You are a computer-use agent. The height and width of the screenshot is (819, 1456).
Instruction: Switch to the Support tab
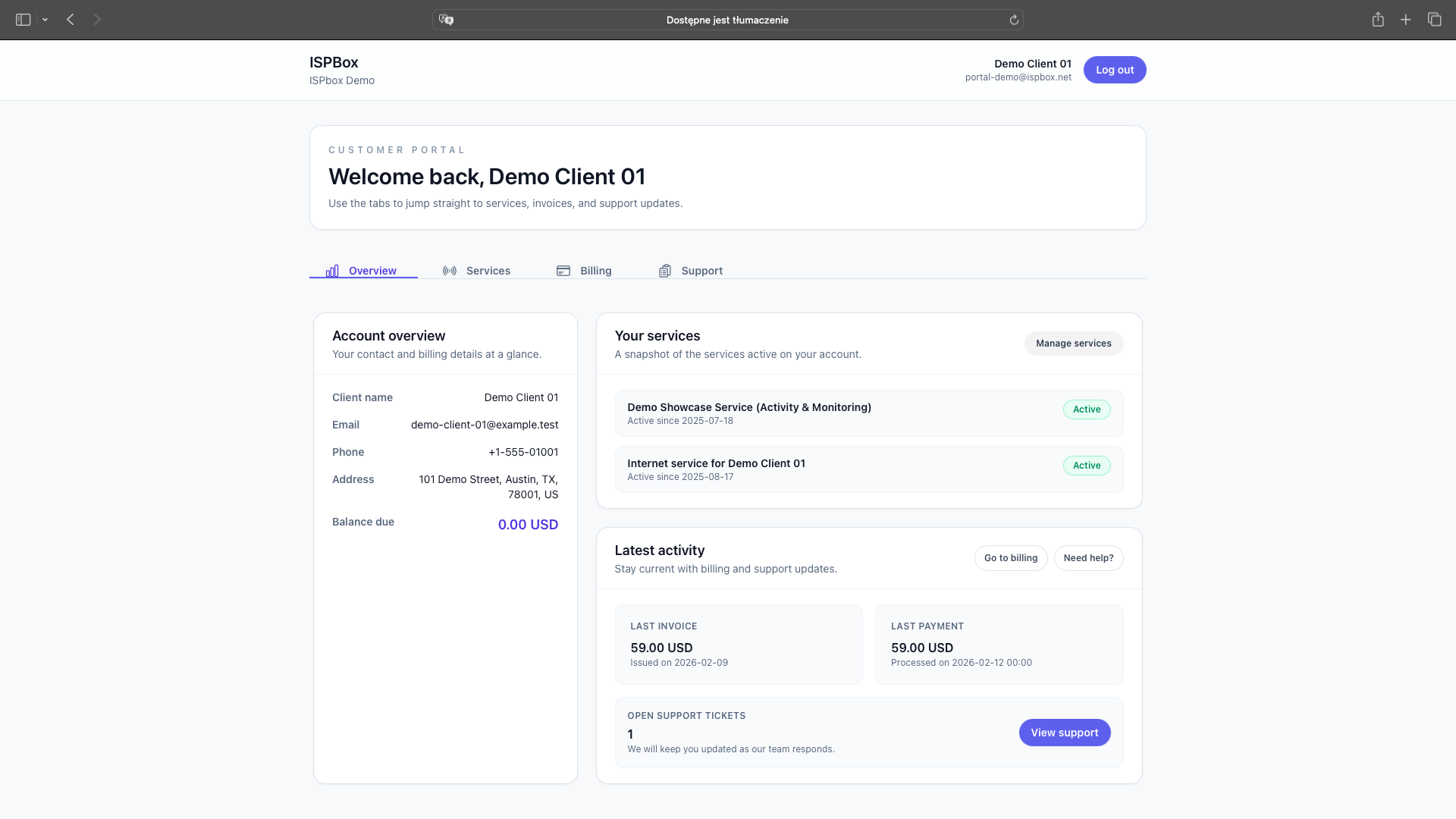[701, 270]
